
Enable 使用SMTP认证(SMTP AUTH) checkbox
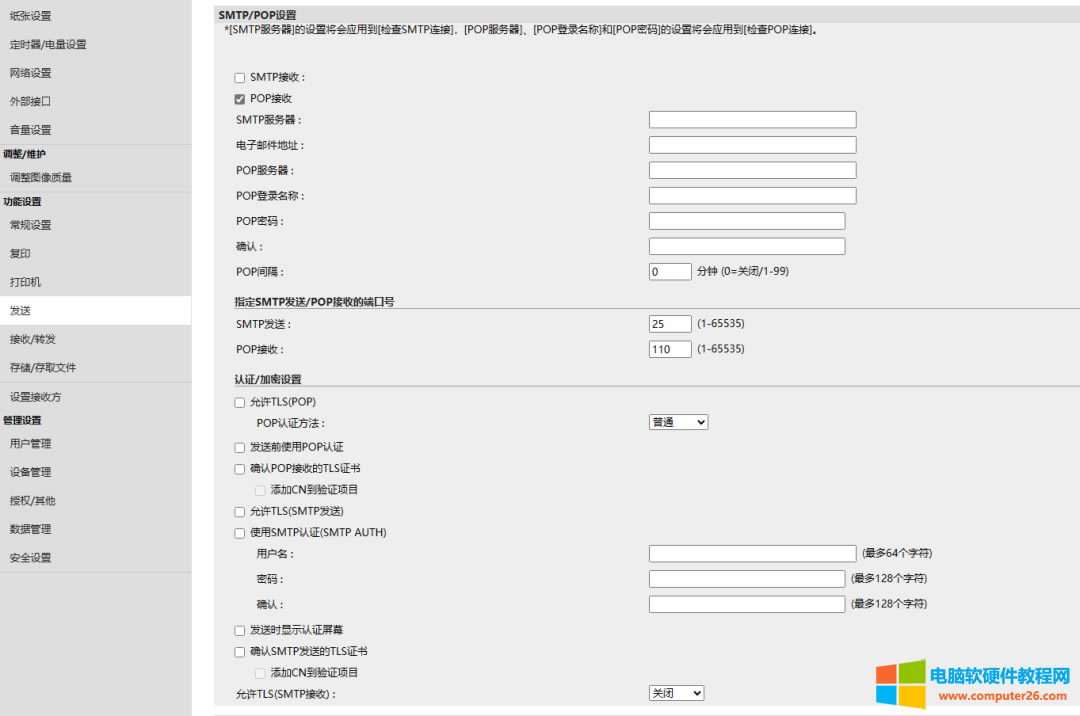point(240,533)
